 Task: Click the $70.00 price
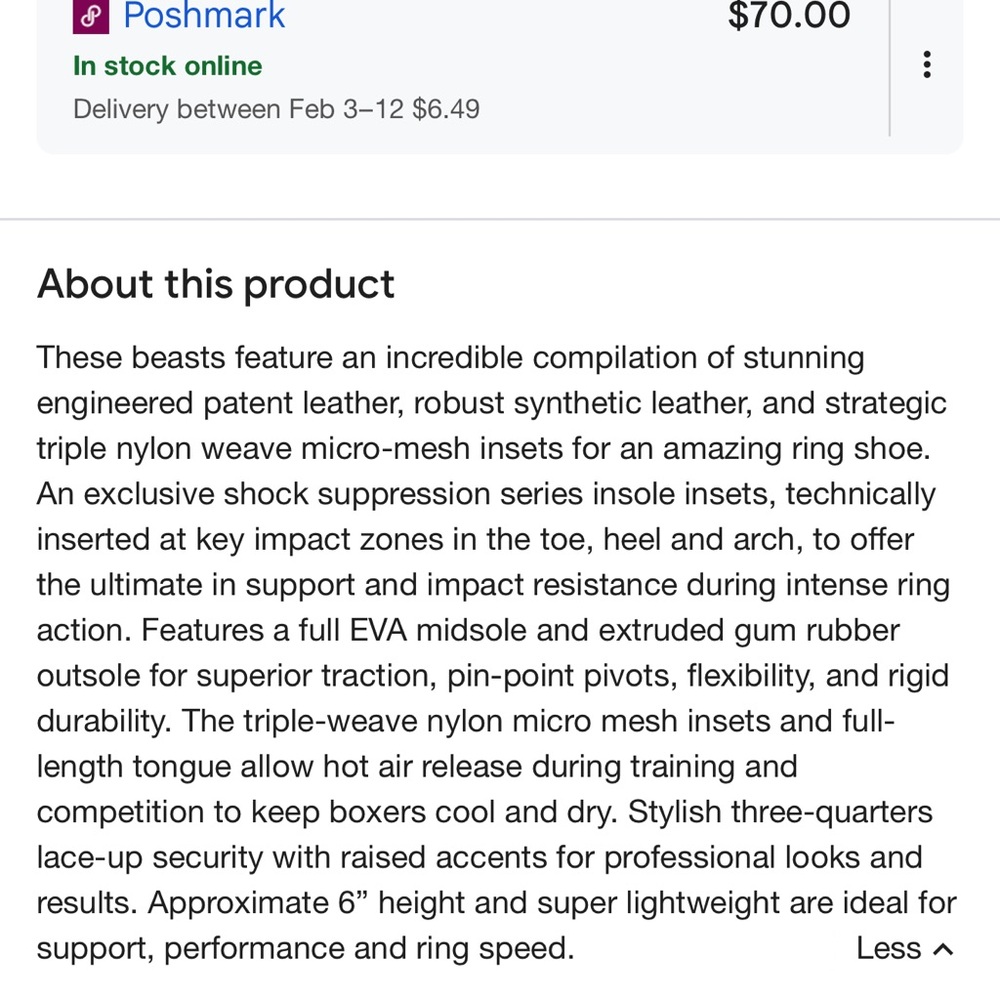pos(789,15)
